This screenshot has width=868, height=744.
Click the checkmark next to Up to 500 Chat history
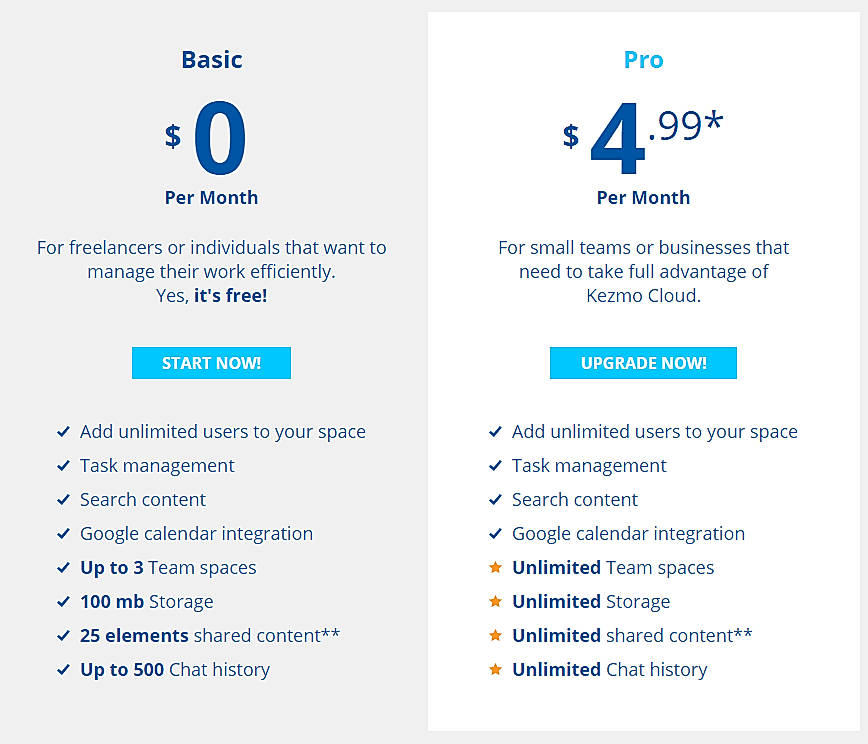63,669
